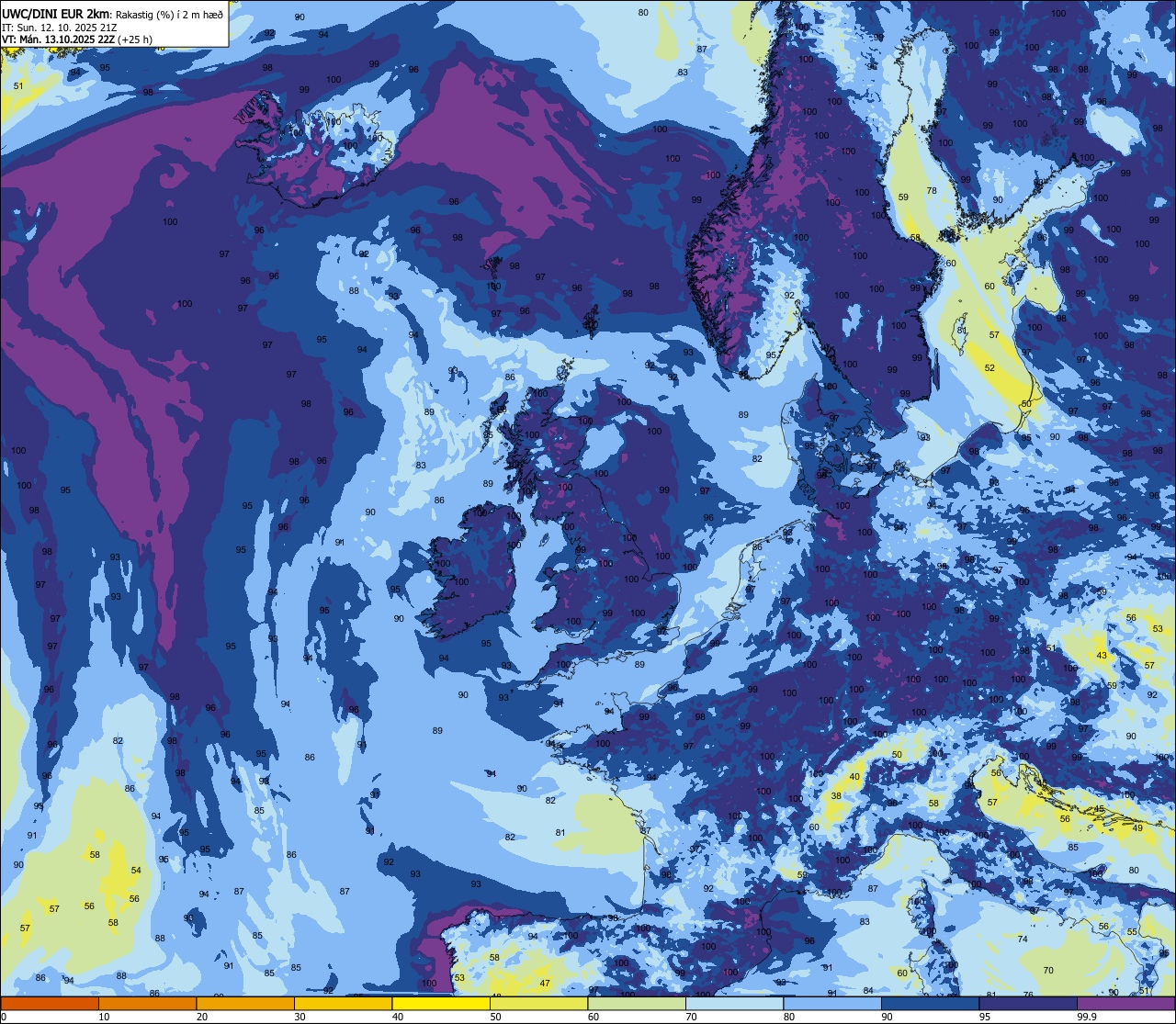This screenshot has height=1024, width=1176.
Task: Click the humidity value '38' on the map
Action: pyautogui.click(x=836, y=796)
